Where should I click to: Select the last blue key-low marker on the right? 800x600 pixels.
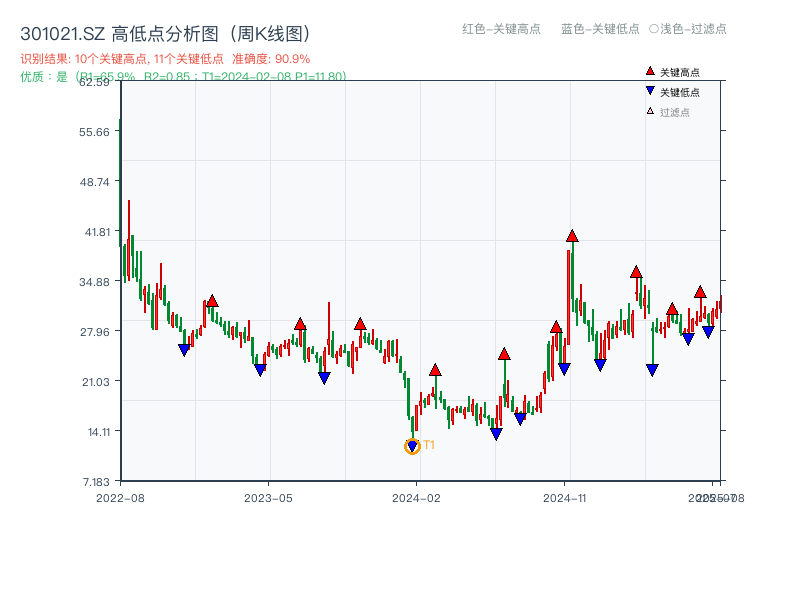[708, 332]
